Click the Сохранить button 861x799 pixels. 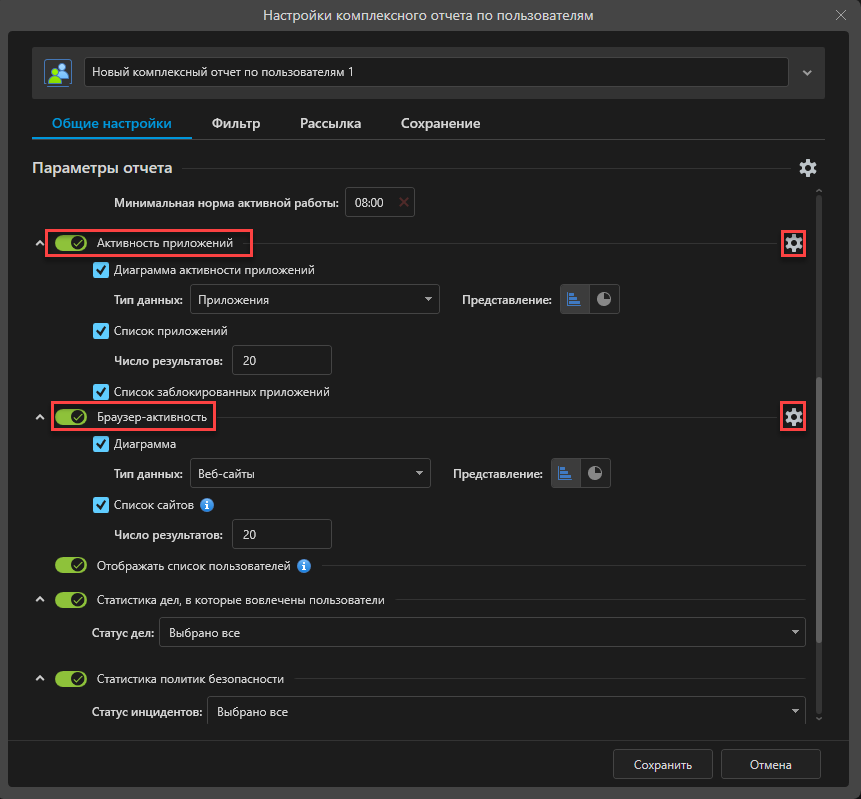click(x=662, y=765)
